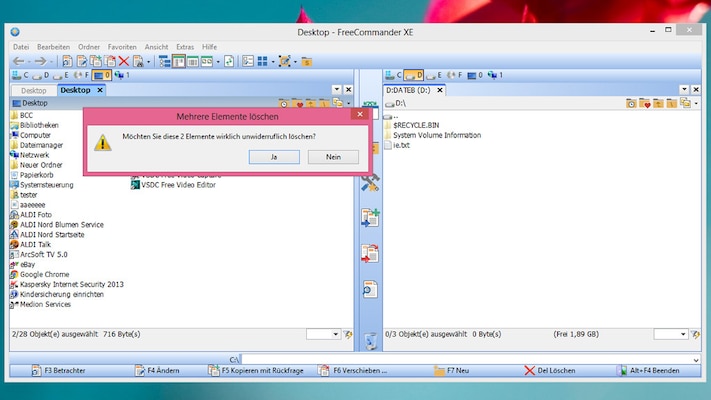The width and height of the screenshot is (711, 400).
Task: Click the red X delete toolbar icon
Action: (124, 62)
